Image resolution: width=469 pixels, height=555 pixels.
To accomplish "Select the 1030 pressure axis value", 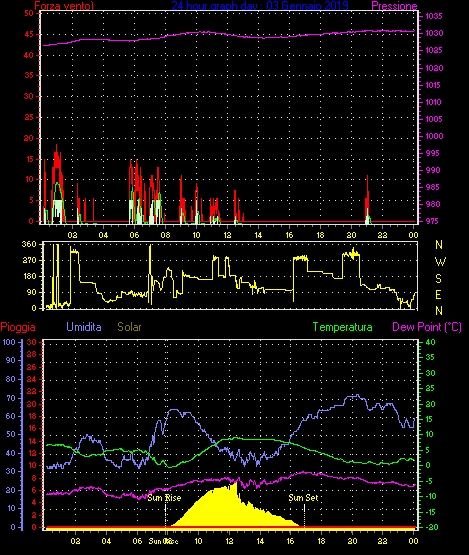I will coord(434,33).
